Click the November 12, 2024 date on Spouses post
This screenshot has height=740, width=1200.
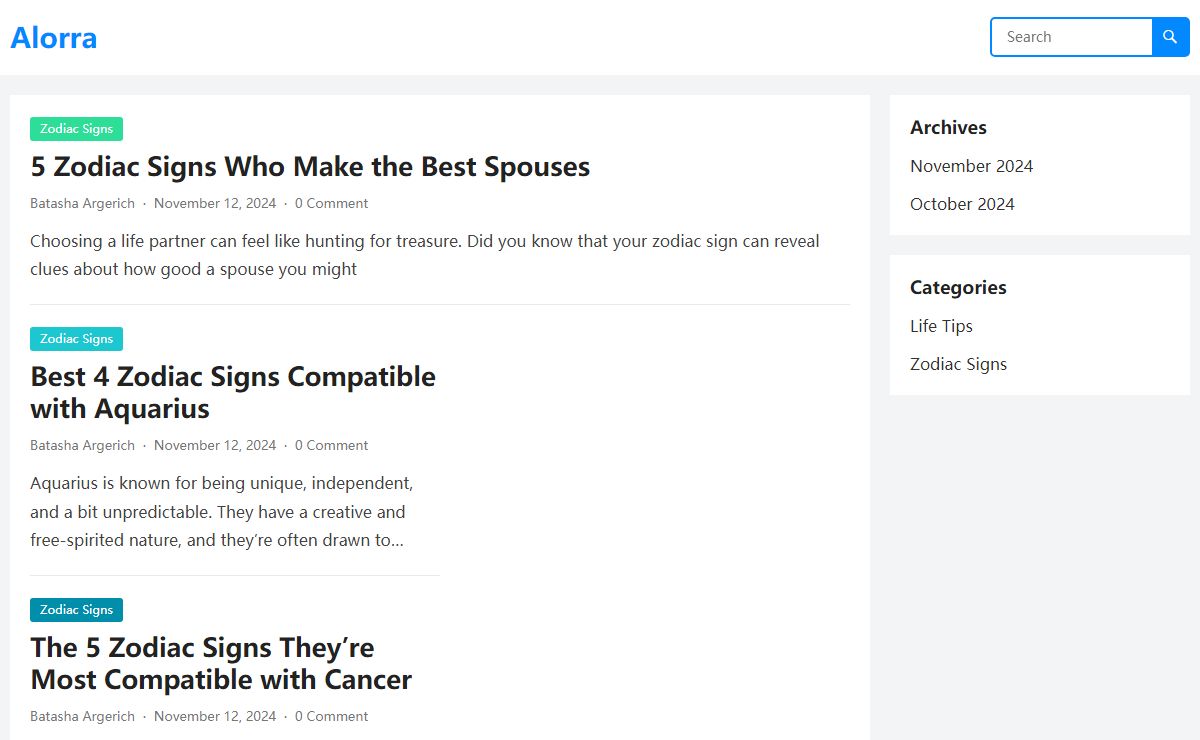click(x=215, y=203)
